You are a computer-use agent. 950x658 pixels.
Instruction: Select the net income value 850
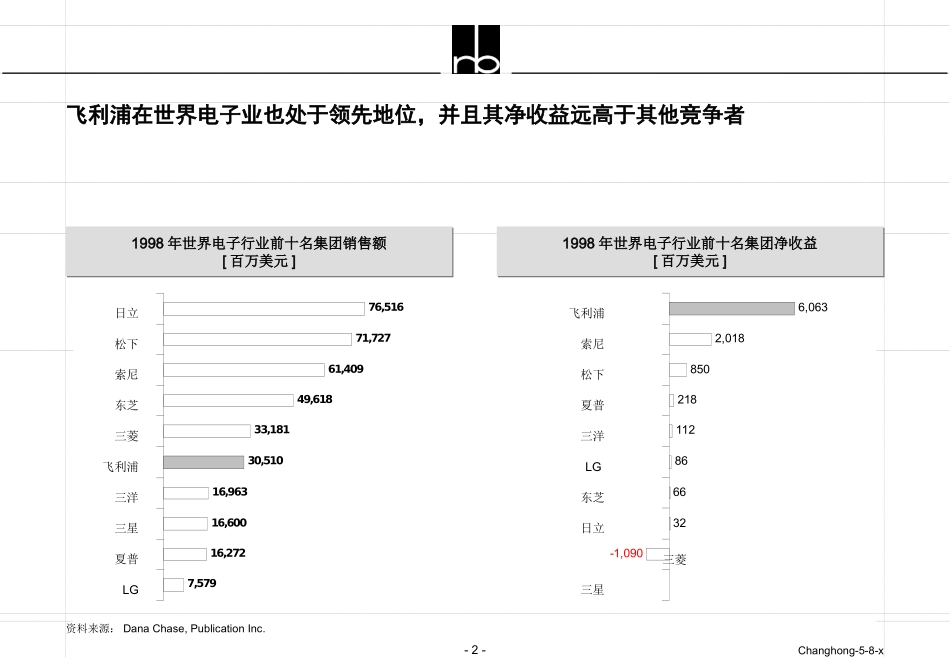[700, 369]
